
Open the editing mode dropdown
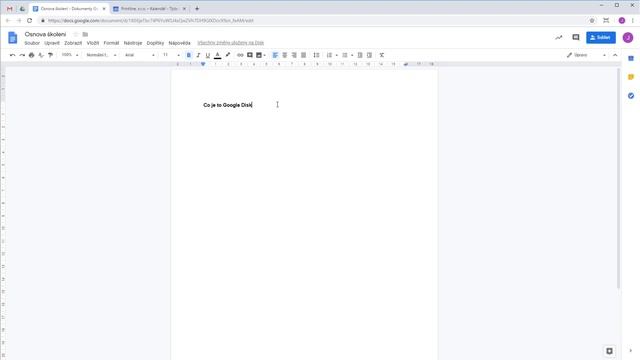coord(586,55)
